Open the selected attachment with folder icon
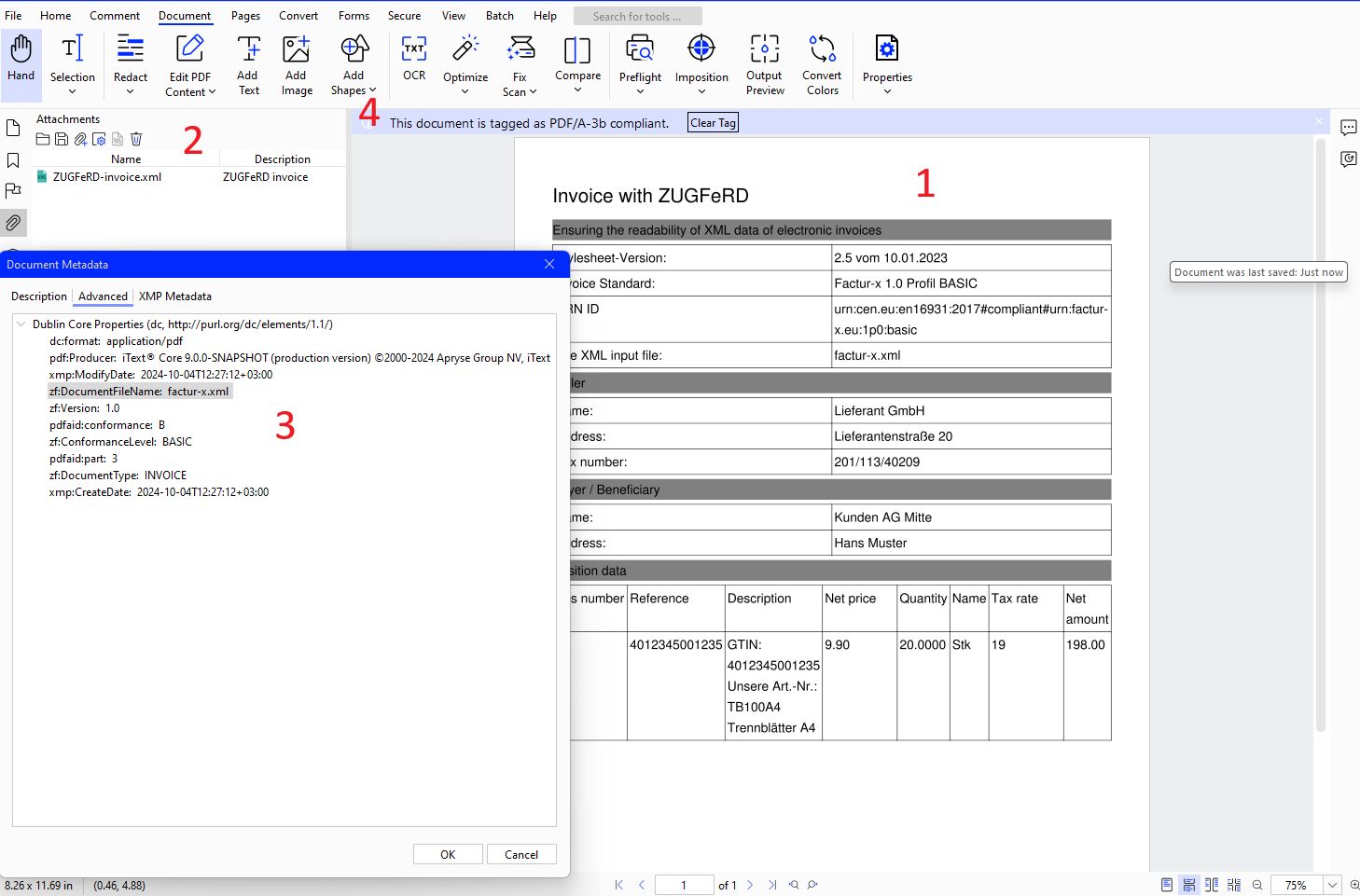The width and height of the screenshot is (1360, 896). pyautogui.click(x=43, y=139)
